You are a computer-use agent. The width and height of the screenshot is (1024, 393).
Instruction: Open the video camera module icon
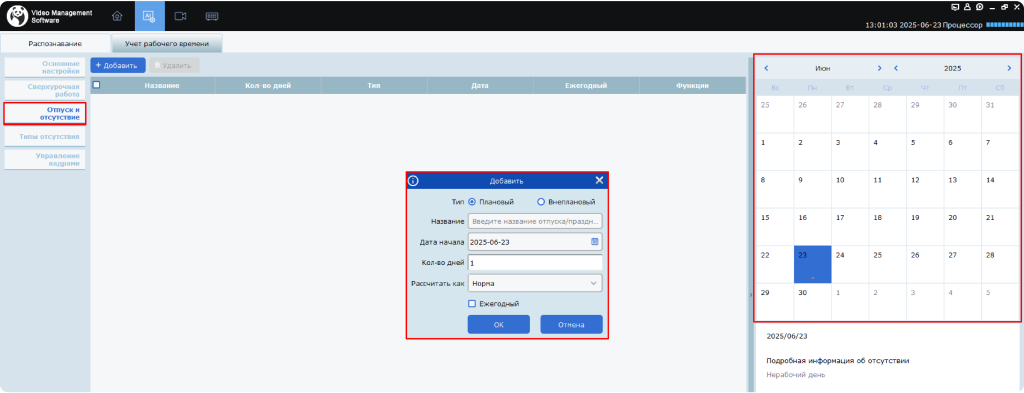click(x=181, y=16)
